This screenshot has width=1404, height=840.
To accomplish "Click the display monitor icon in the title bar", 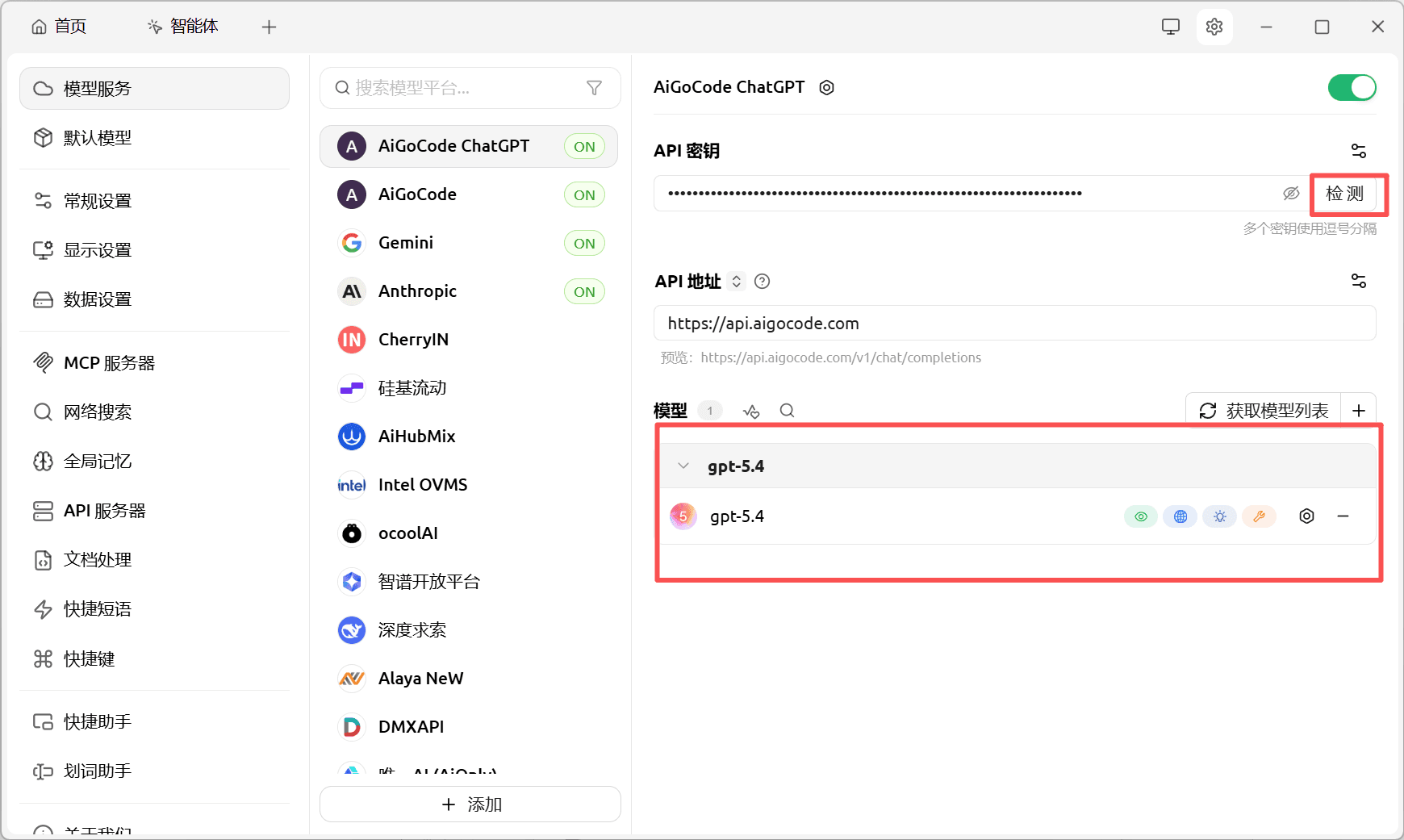I will 1171,27.
